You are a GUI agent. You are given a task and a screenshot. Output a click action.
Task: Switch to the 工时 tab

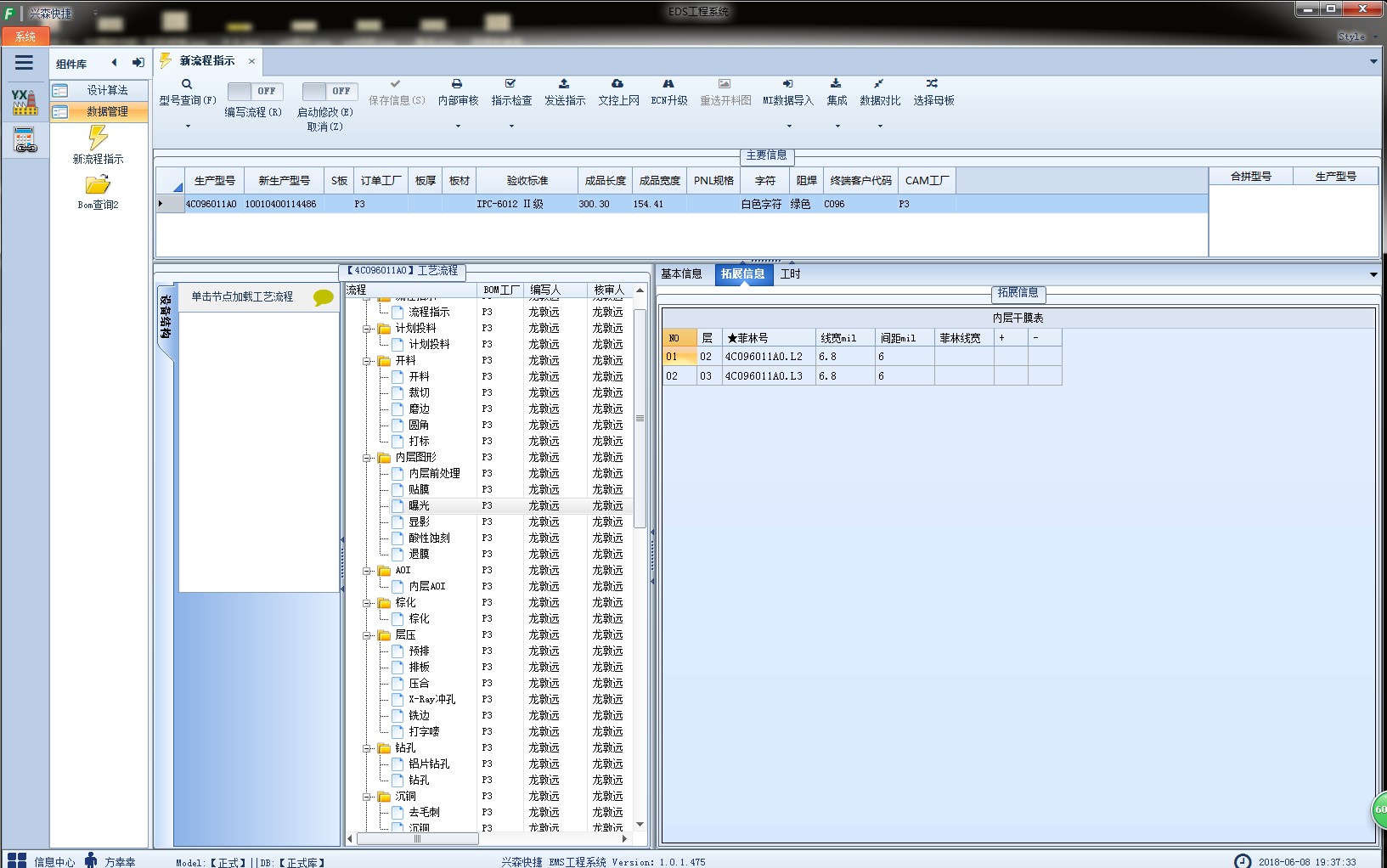coord(790,274)
